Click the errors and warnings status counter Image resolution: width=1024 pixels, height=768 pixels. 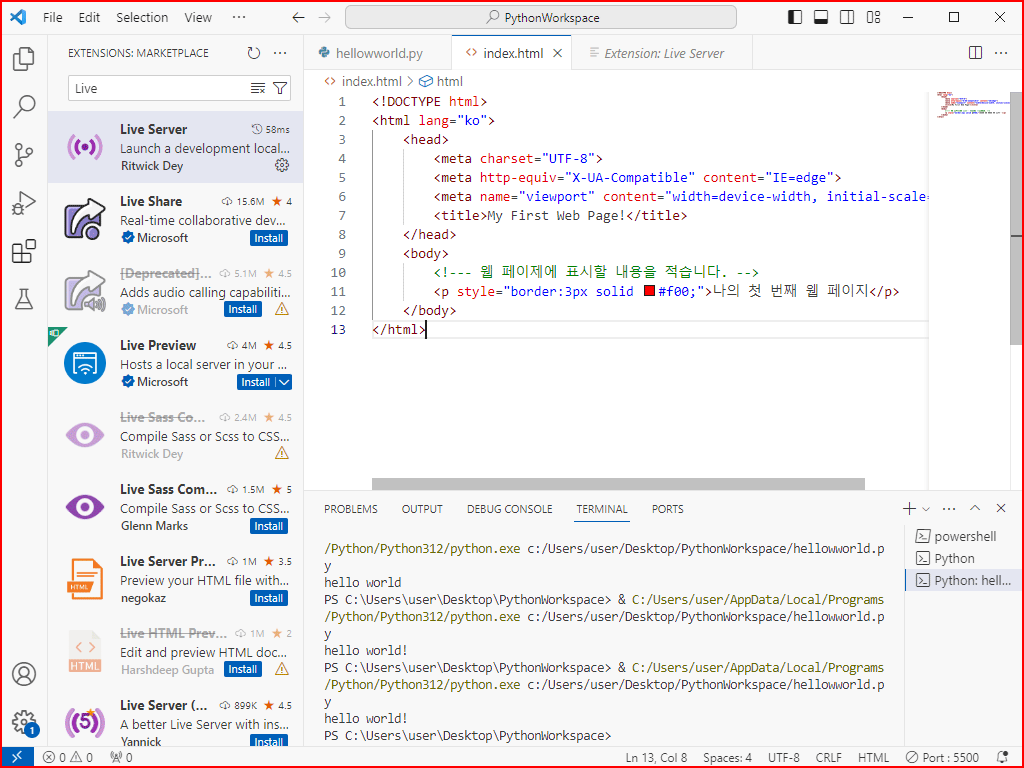[68, 757]
